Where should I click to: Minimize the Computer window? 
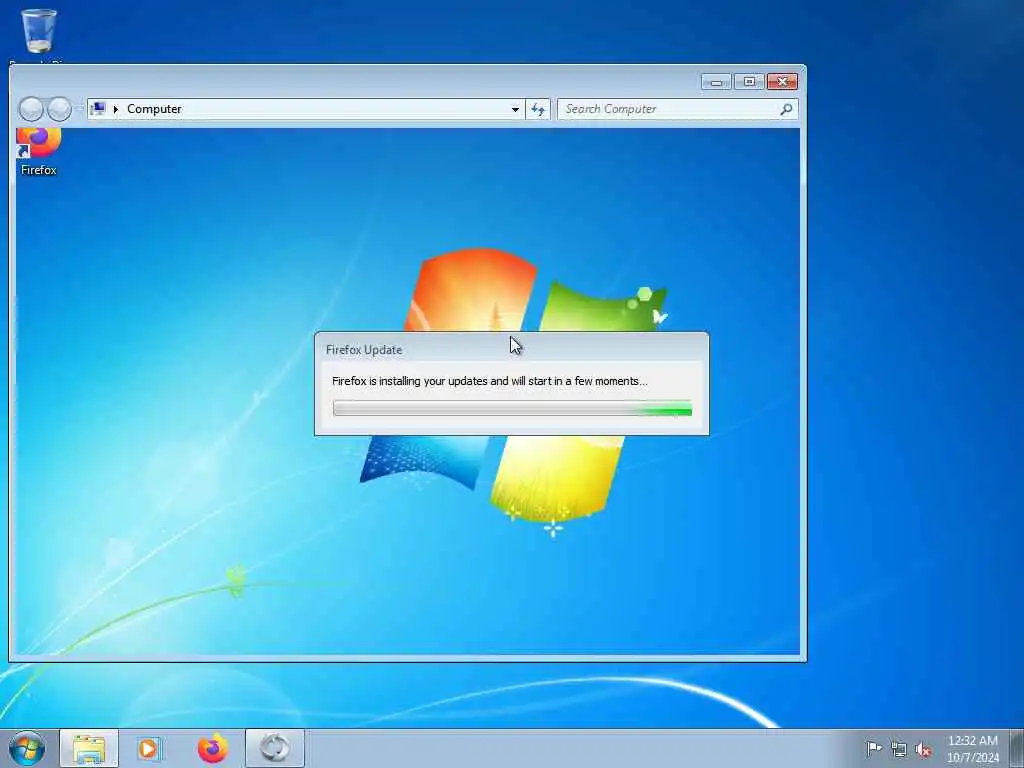[x=716, y=82]
